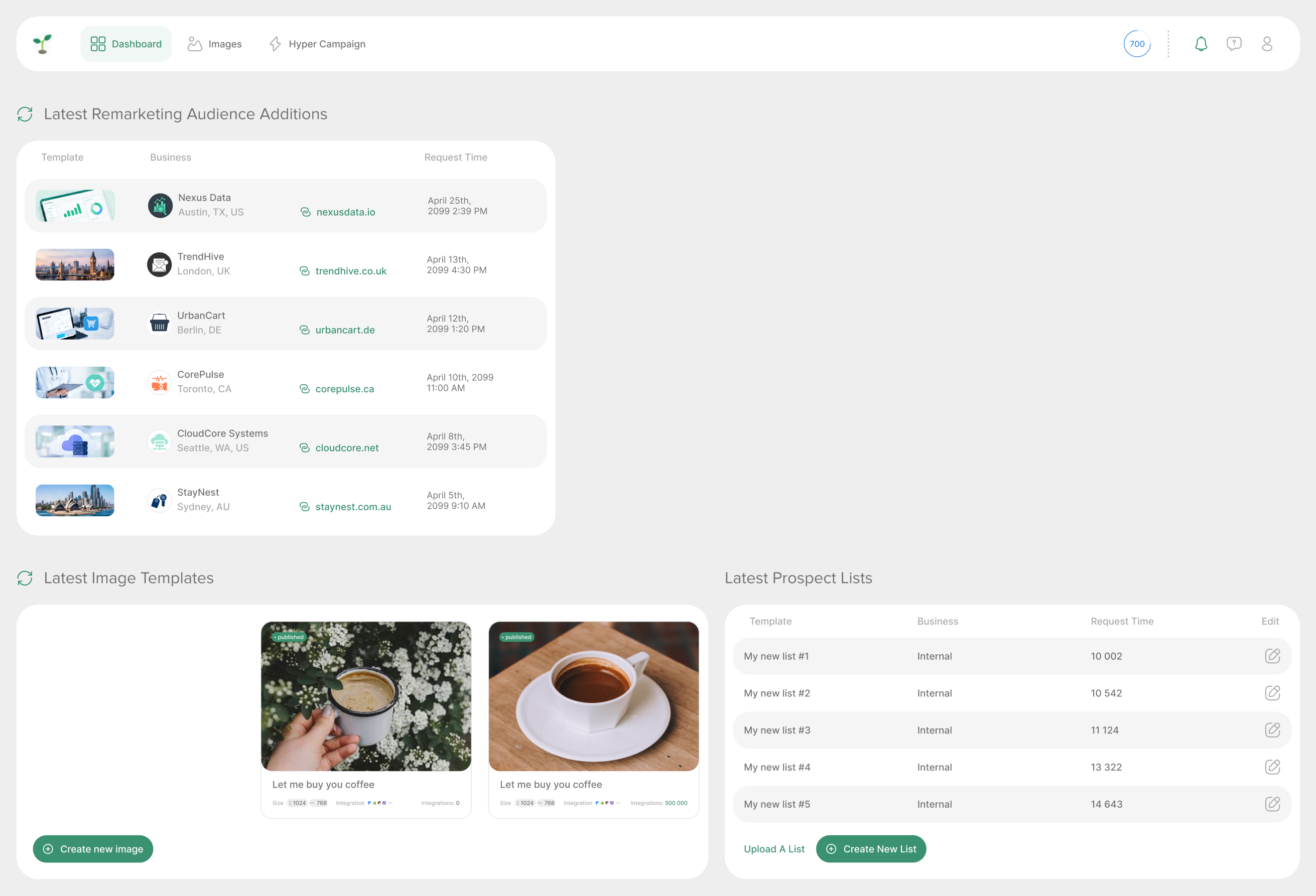Viewport: 1316px width, 896px height.
Task: Open StayNest Sydney opera thumbnail
Action: point(75,500)
